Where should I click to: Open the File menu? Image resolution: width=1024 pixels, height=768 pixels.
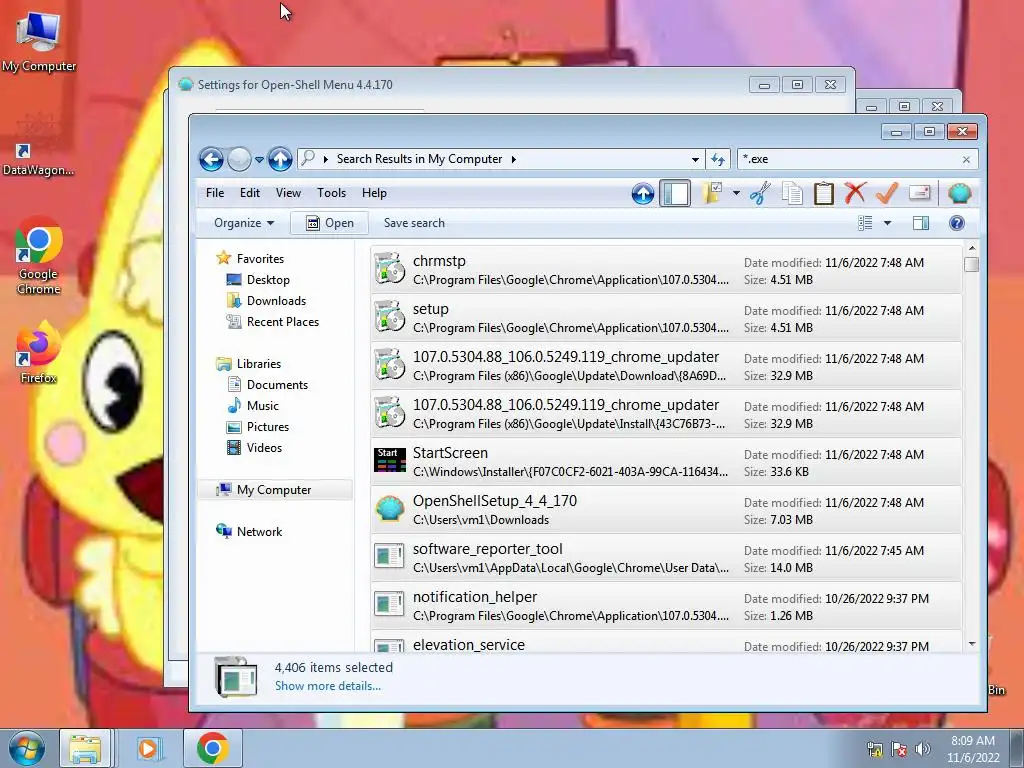coord(215,193)
